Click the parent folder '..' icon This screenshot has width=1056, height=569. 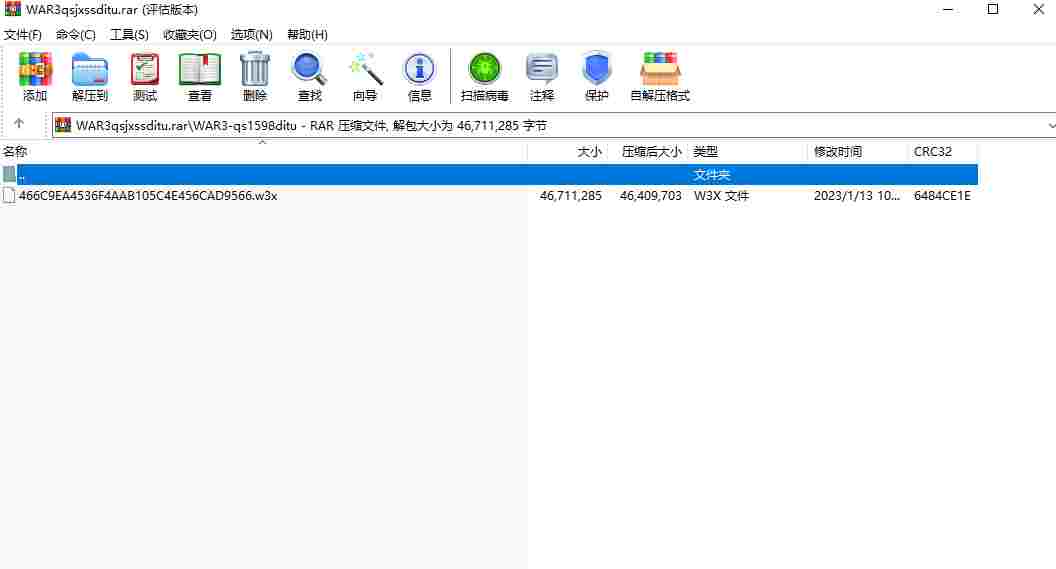[9, 174]
